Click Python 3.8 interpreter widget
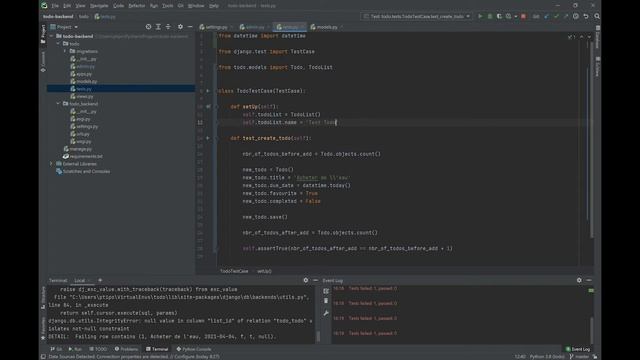Screen dimensions: 640x360 click(x=547, y=357)
